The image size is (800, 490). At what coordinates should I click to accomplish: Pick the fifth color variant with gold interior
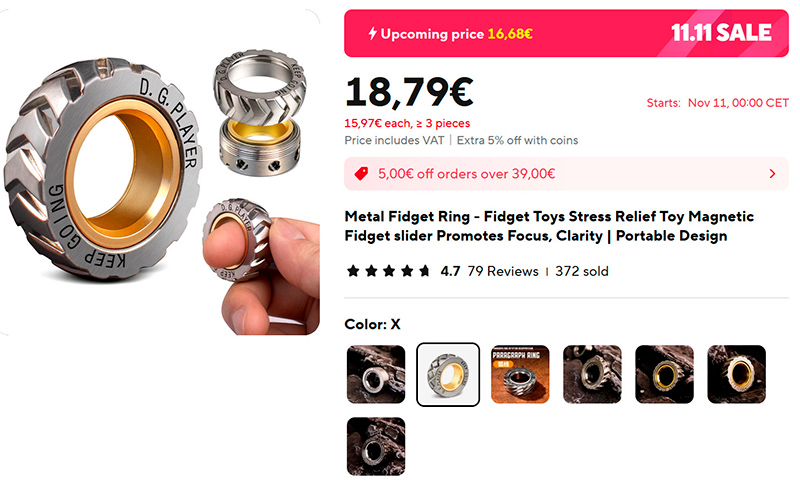point(664,374)
